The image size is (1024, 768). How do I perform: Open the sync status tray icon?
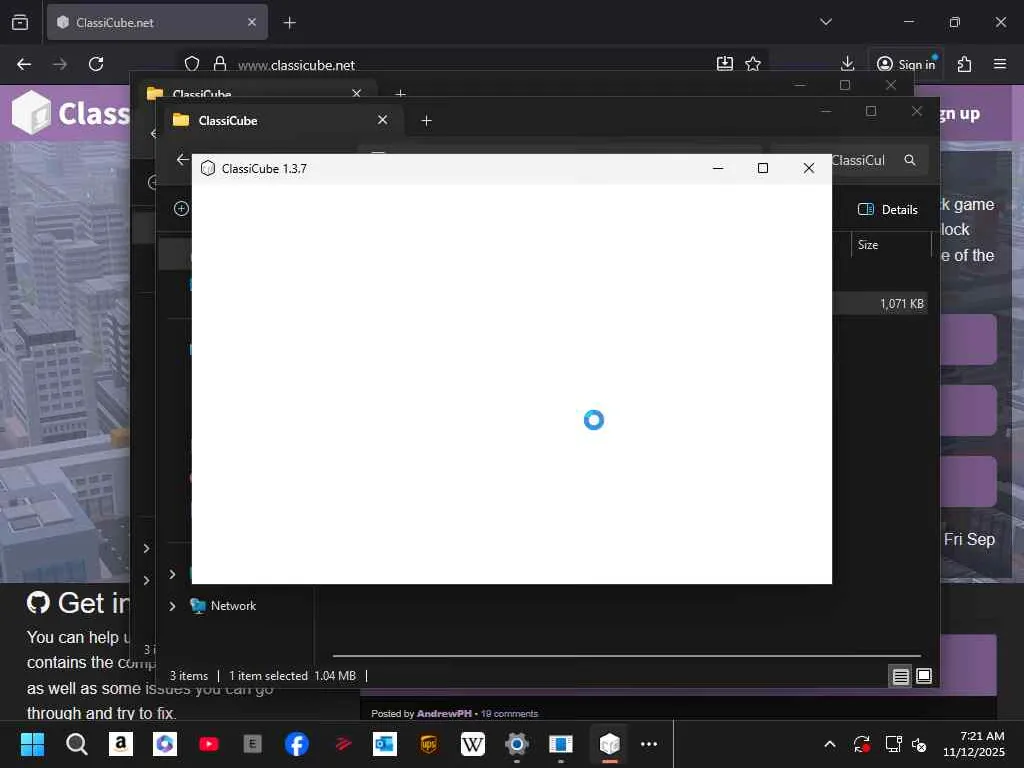[x=861, y=744]
